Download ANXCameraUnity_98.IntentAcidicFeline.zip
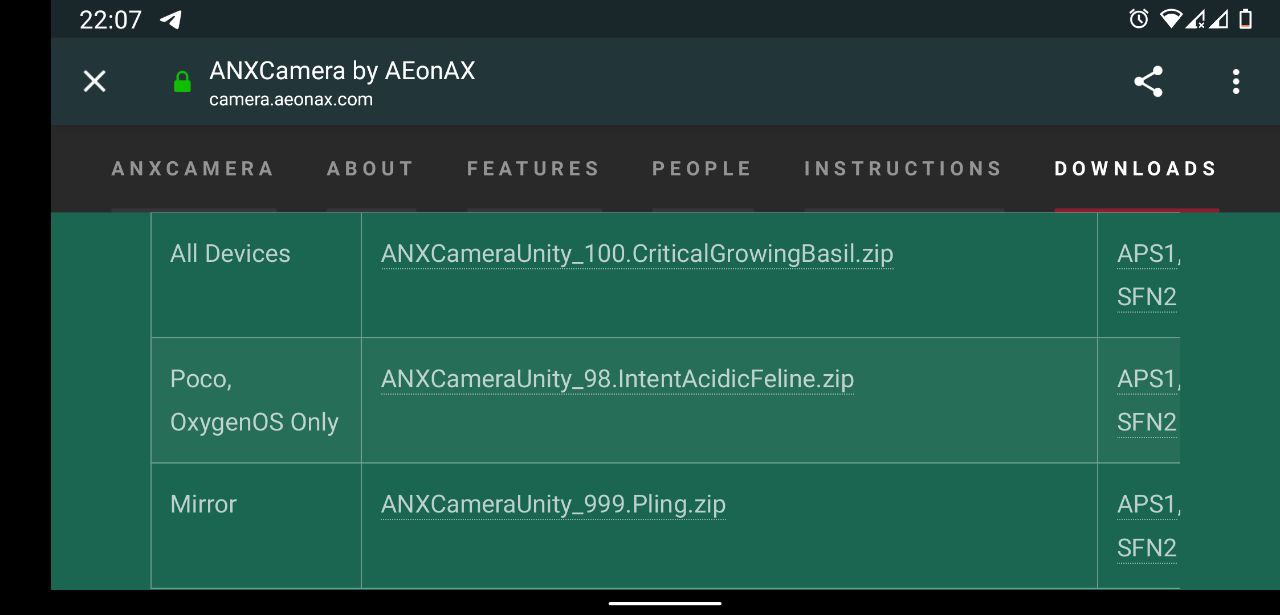1280x615 pixels. coord(617,379)
